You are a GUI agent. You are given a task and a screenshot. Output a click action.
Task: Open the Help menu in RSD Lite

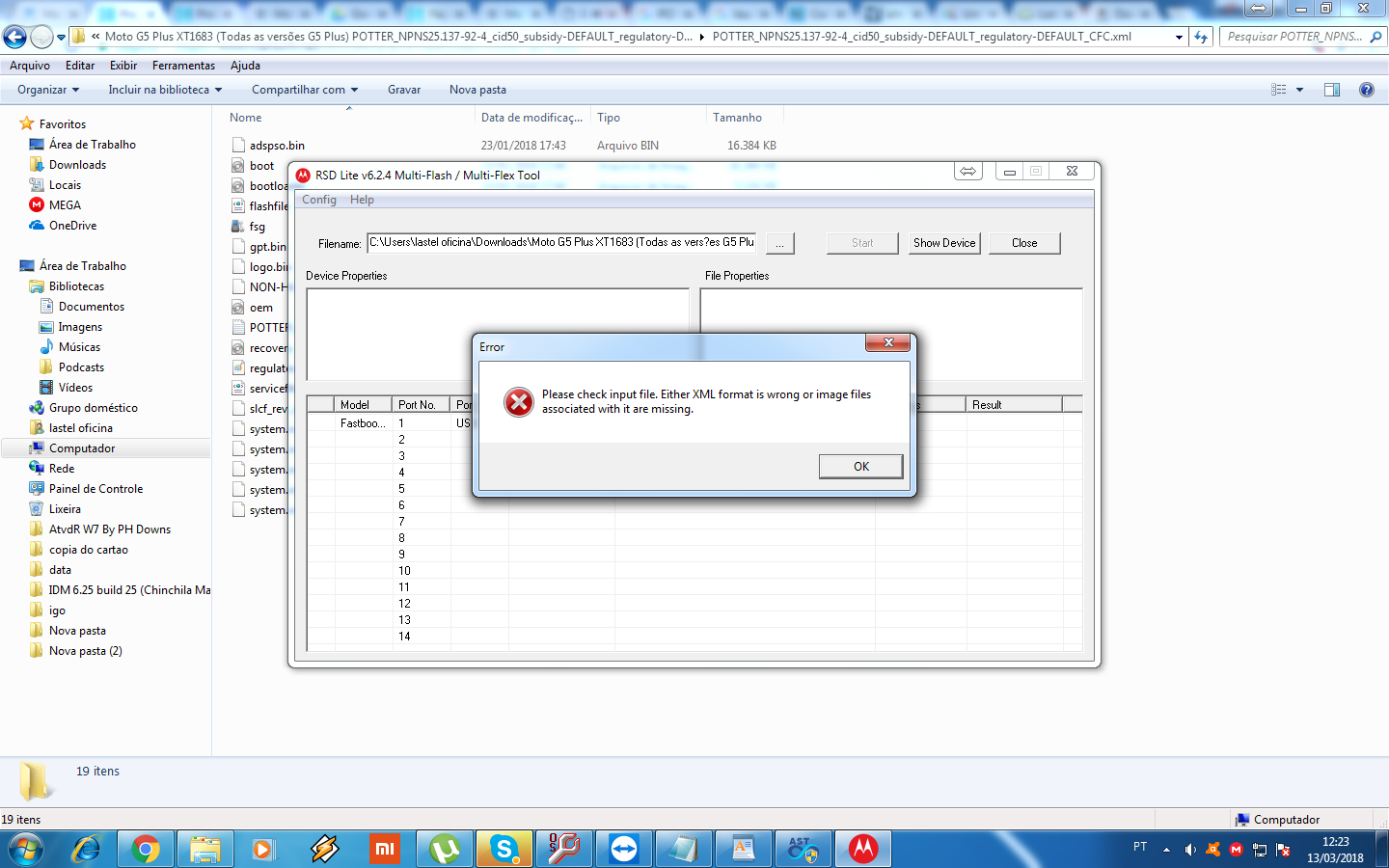(x=362, y=200)
